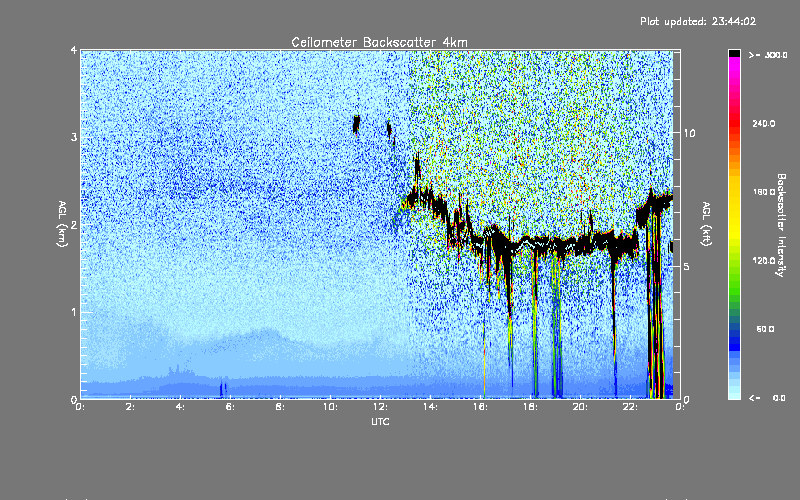Click the '2' km tick label on left axis

point(74,224)
